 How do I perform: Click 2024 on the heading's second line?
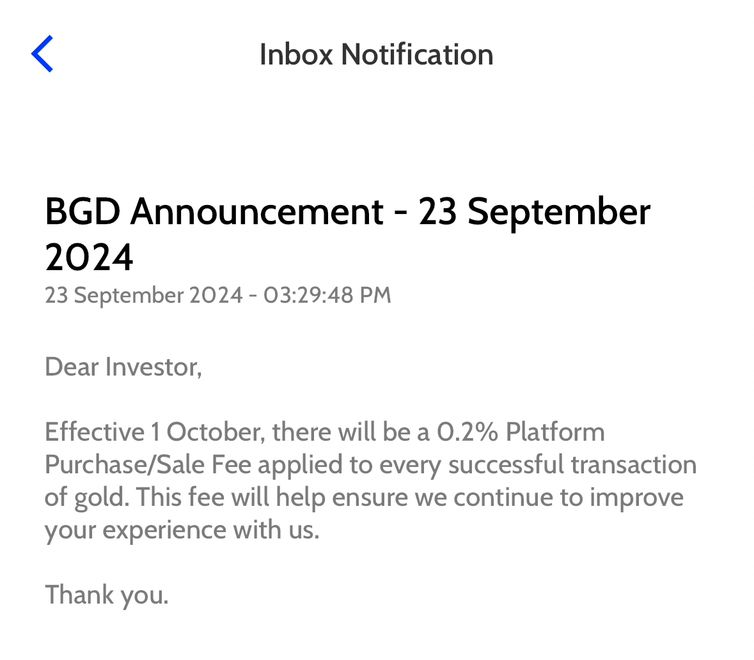point(89,258)
